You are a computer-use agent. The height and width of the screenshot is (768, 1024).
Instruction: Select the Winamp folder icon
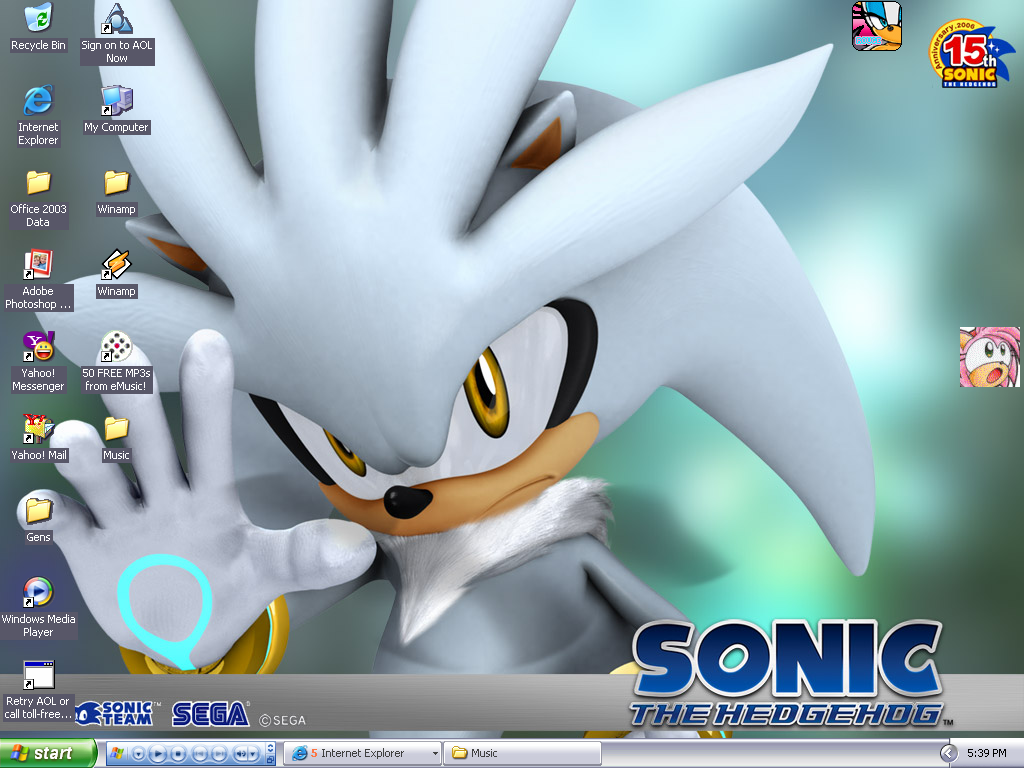tap(117, 191)
